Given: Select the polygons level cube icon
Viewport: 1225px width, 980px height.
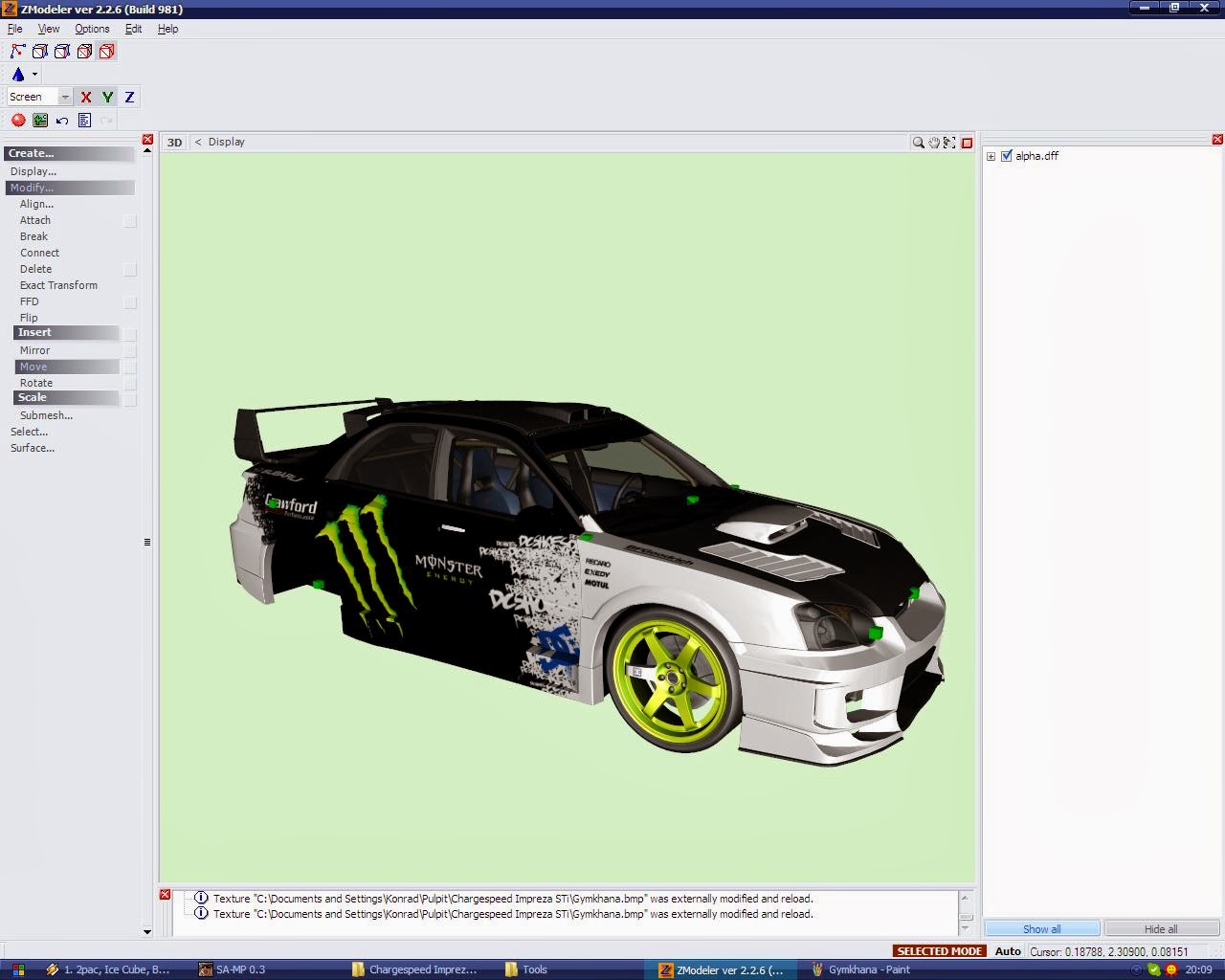Looking at the screenshot, I should click(x=62, y=52).
